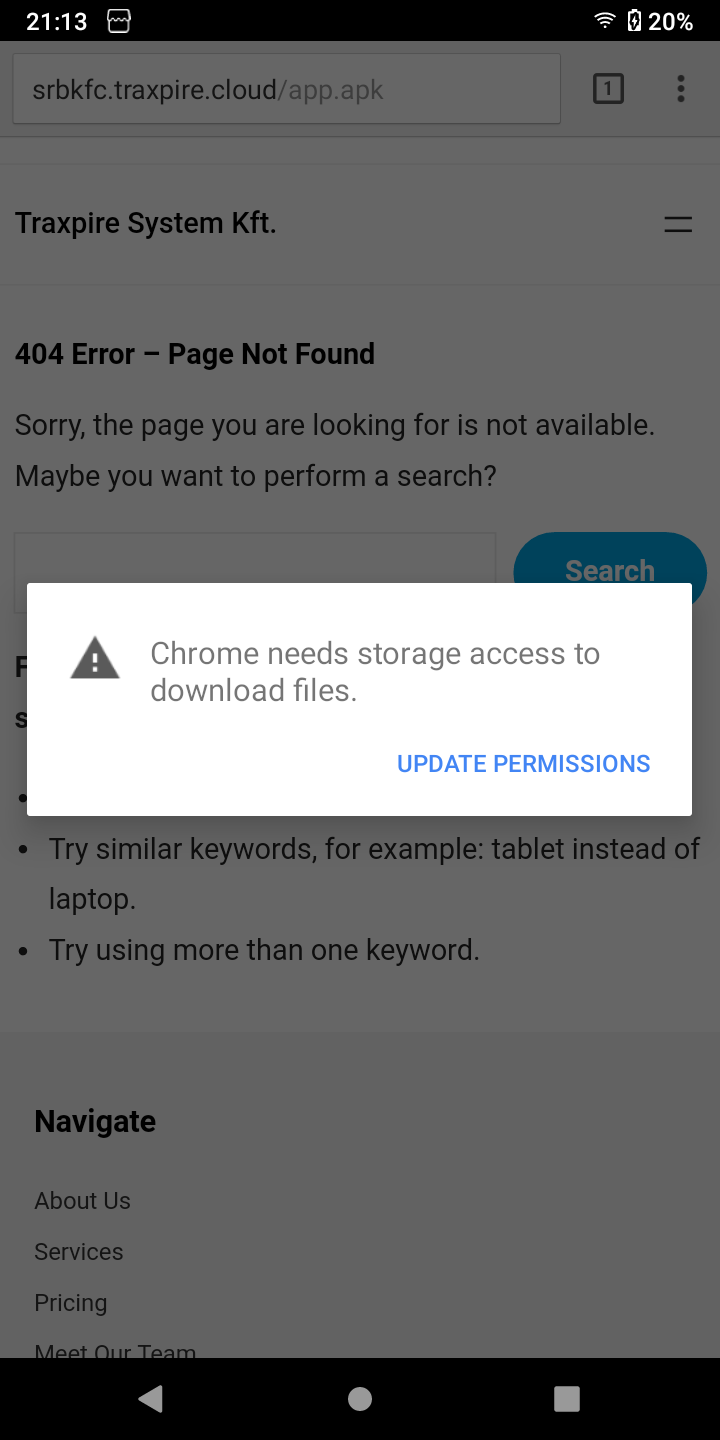Tap the URL address bar
This screenshot has width=720, height=1440.
coord(286,90)
